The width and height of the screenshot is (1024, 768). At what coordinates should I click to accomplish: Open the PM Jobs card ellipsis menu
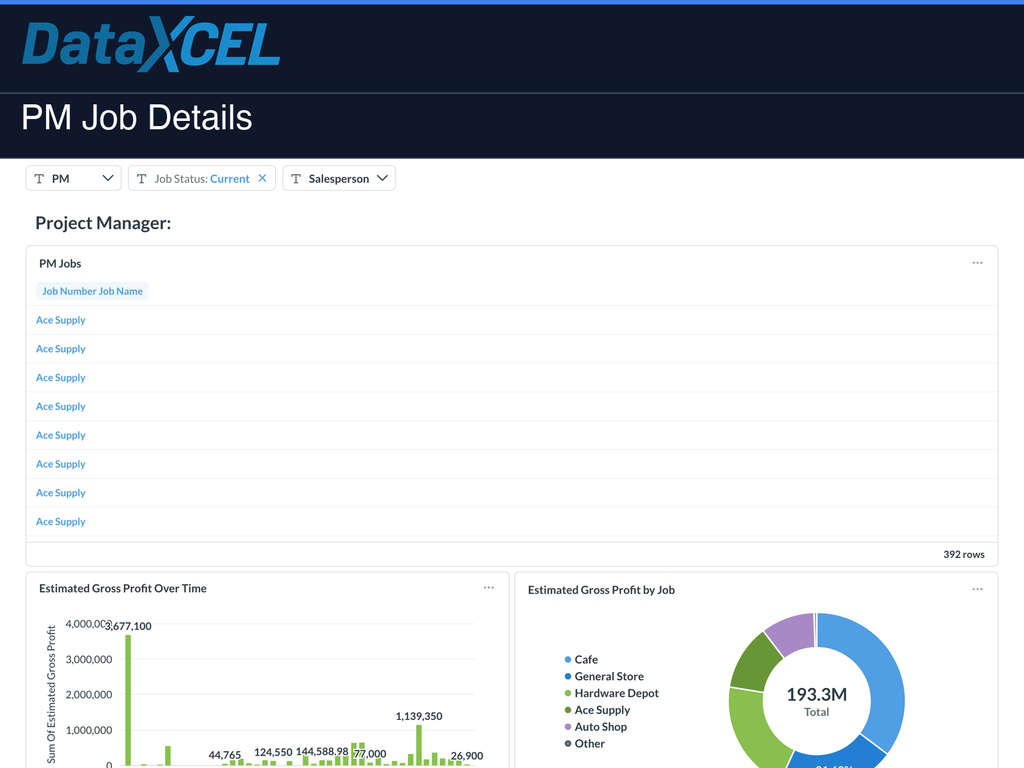click(x=977, y=263)
